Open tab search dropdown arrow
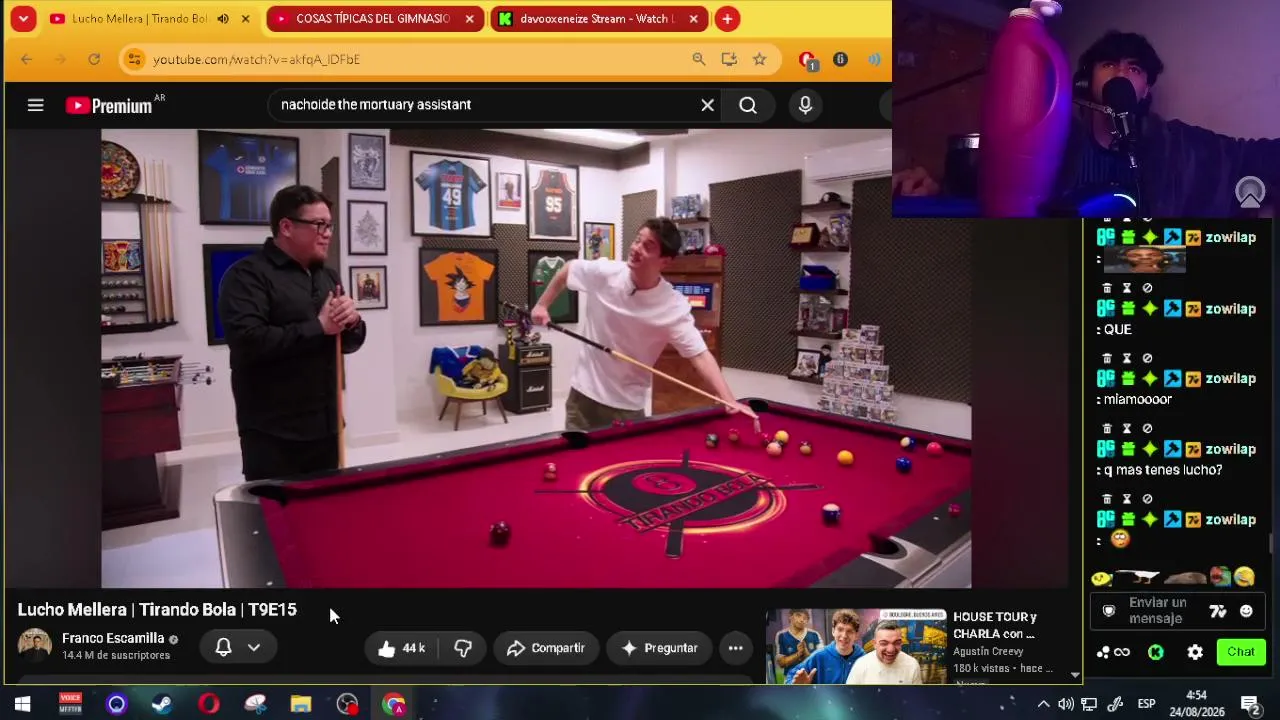Screen dimensions: 1280x720 (23, 19)
